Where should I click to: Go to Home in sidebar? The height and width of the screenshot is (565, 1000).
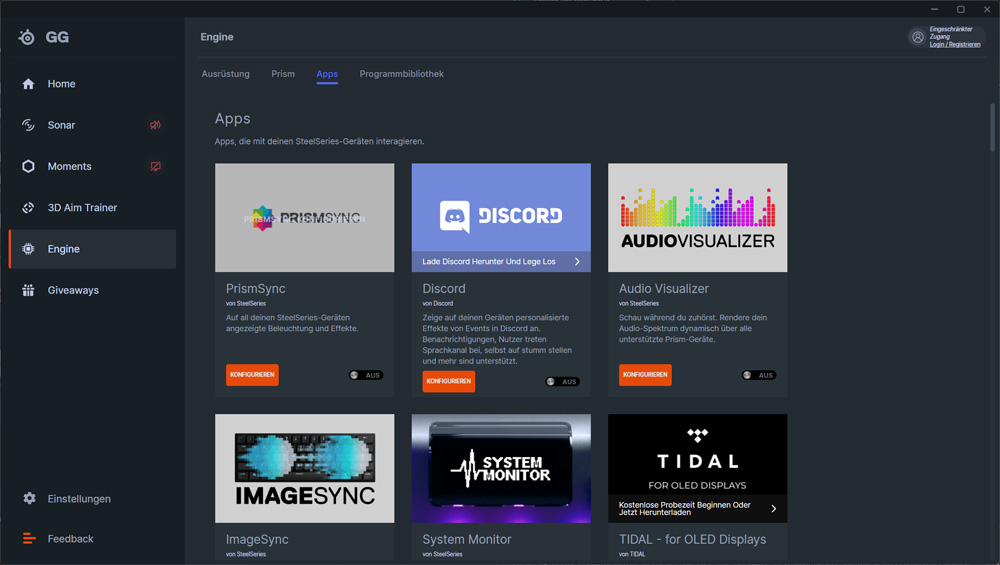(61, 84)
